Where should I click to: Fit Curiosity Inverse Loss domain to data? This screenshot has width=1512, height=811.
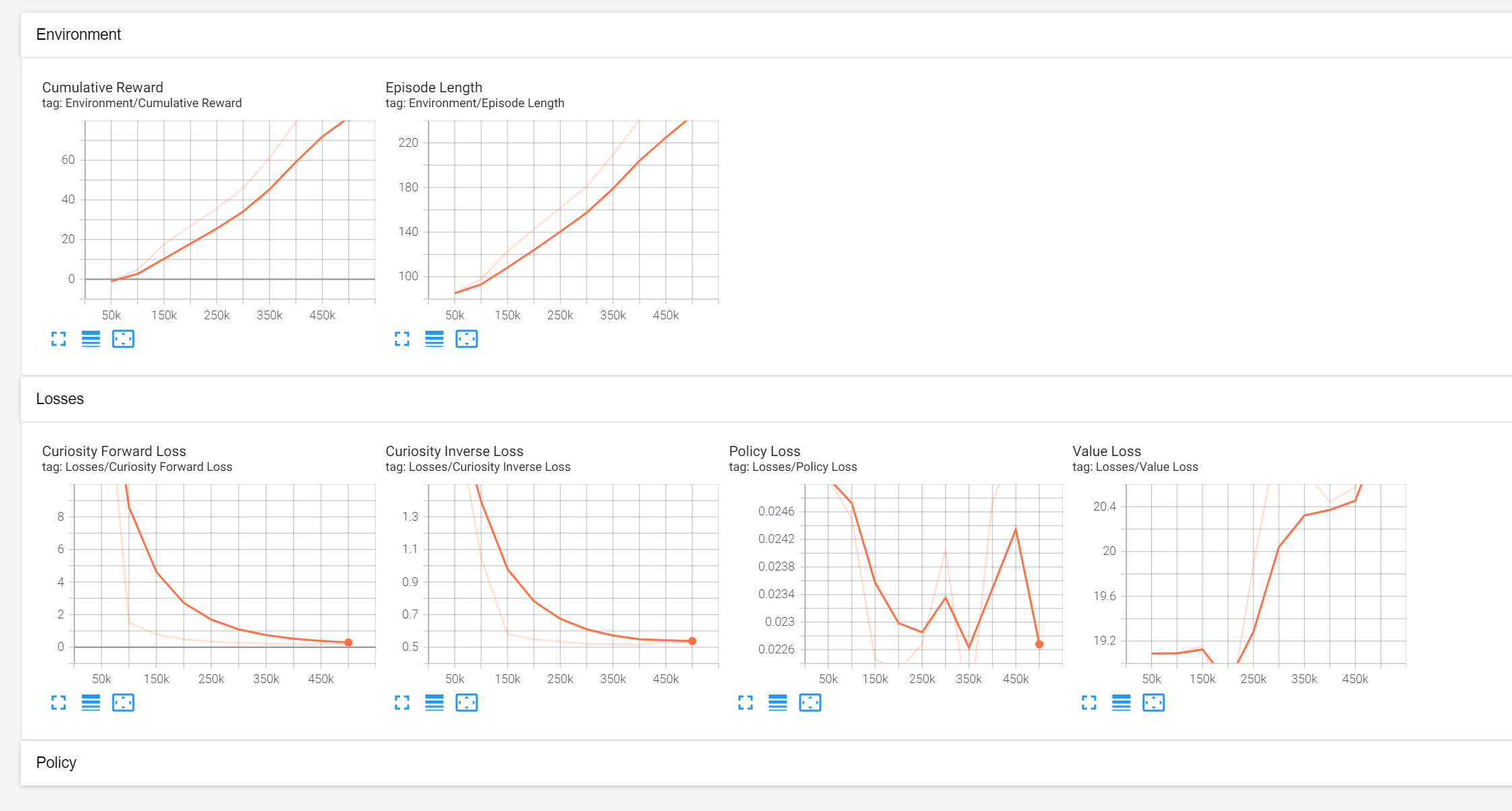(467, 703)
